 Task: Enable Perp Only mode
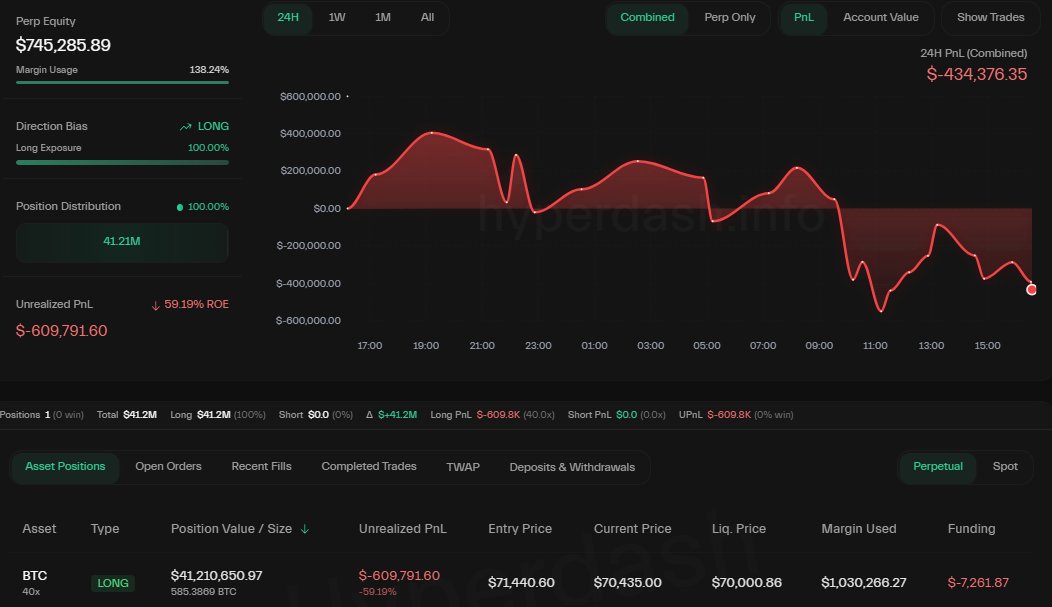(730, 18)
